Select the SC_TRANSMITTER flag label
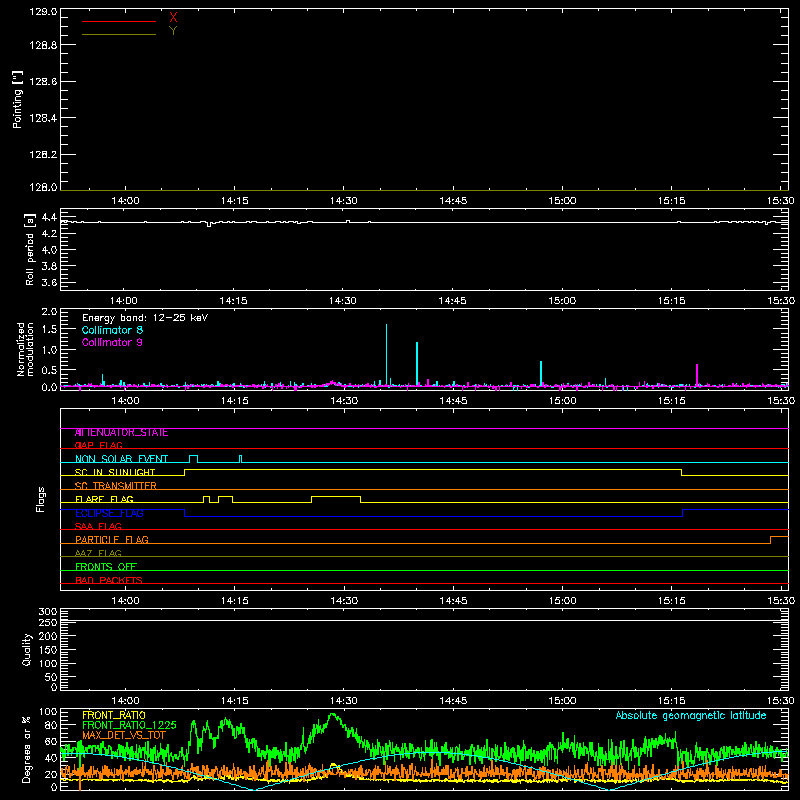Screen dimensions: 800x800 tap(116, 486)
